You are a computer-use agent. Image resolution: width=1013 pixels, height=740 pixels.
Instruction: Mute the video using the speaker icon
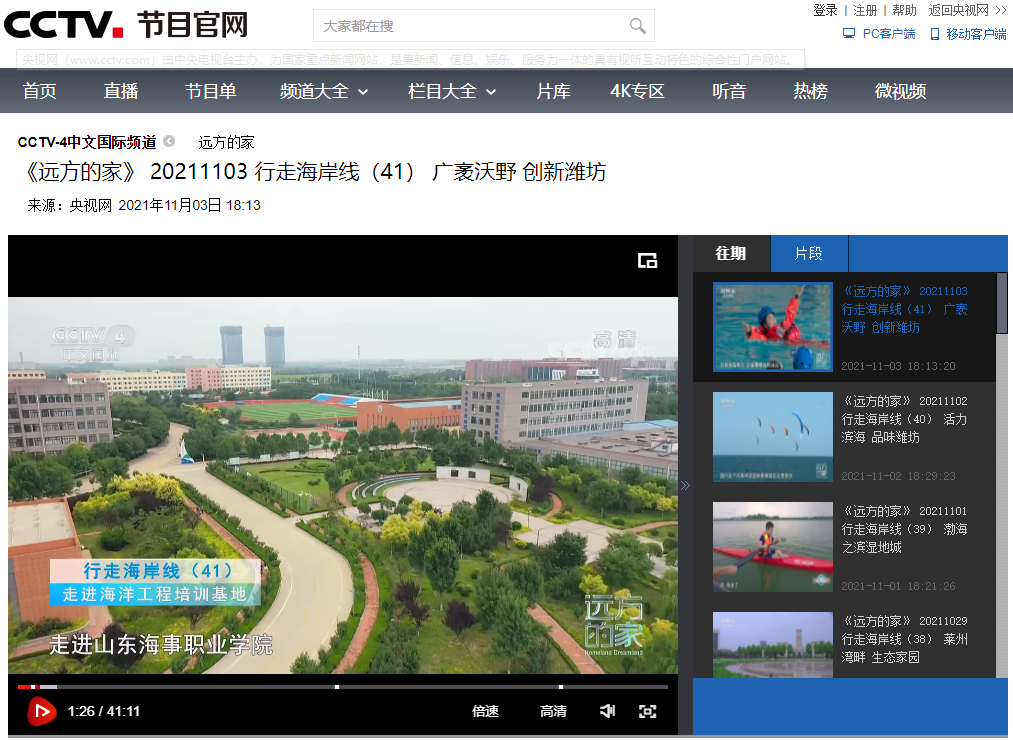coord(607,711)
